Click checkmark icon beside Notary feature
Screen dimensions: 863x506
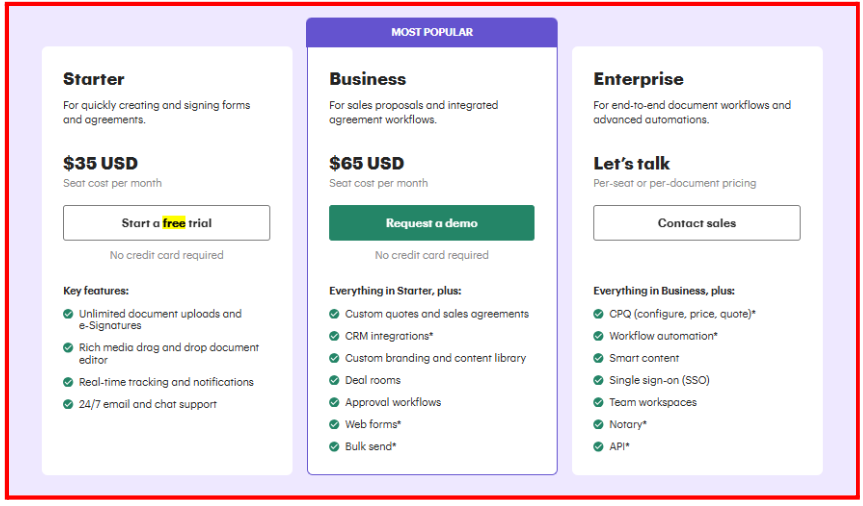(598, 424)
